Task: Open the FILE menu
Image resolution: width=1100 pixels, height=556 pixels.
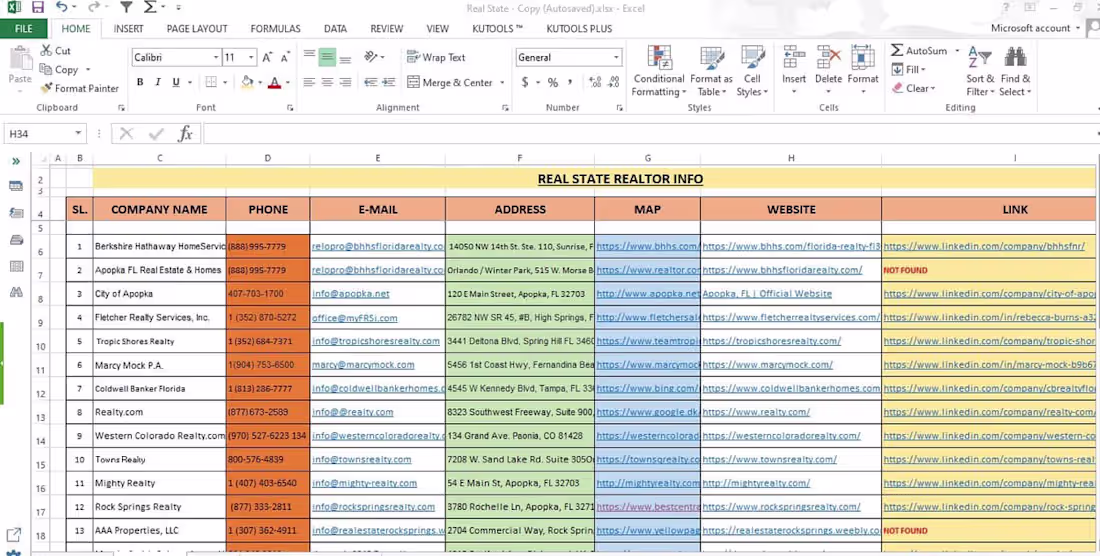Action: point(24,29)
